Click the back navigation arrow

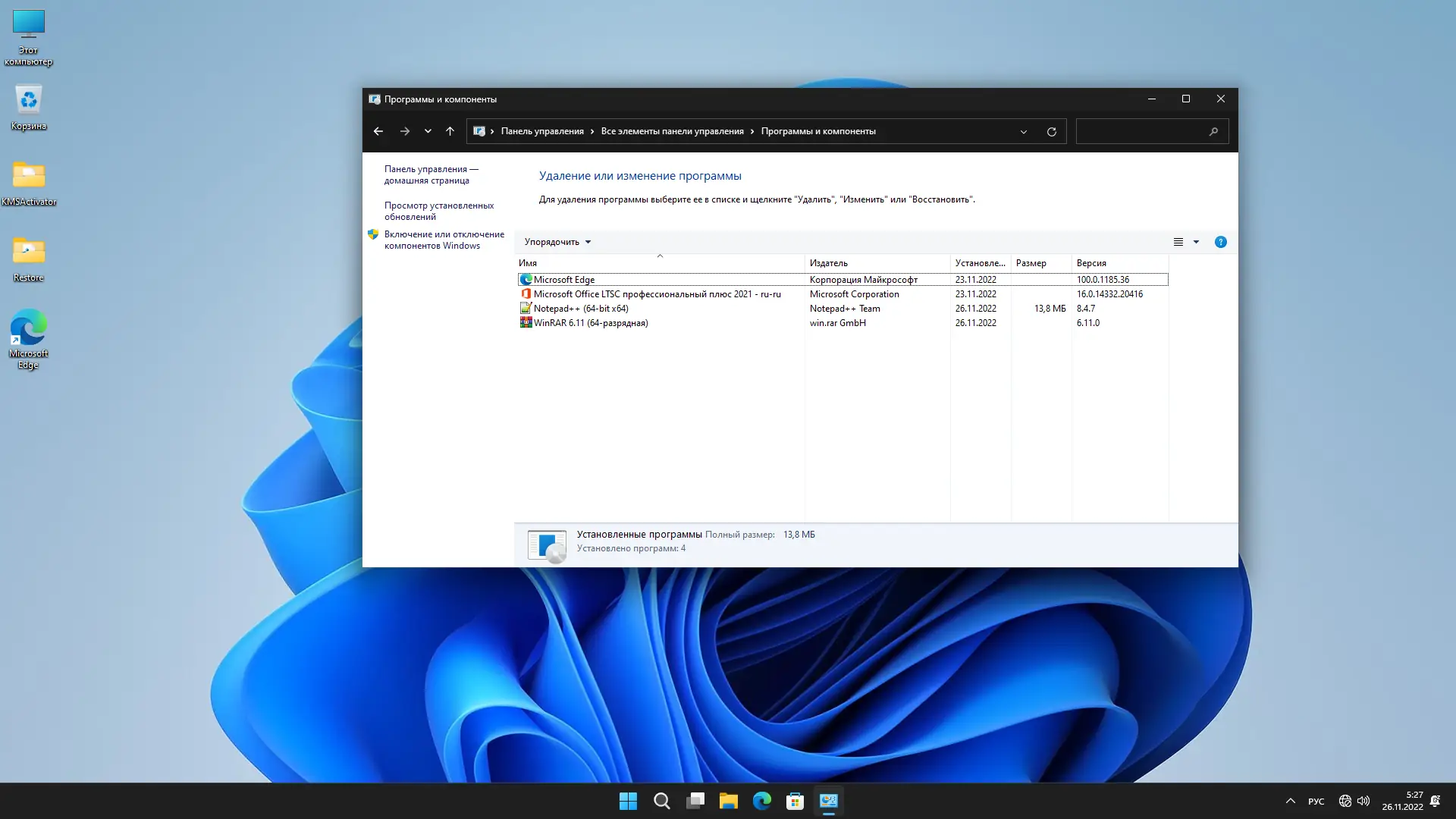(x=378, y=131)
